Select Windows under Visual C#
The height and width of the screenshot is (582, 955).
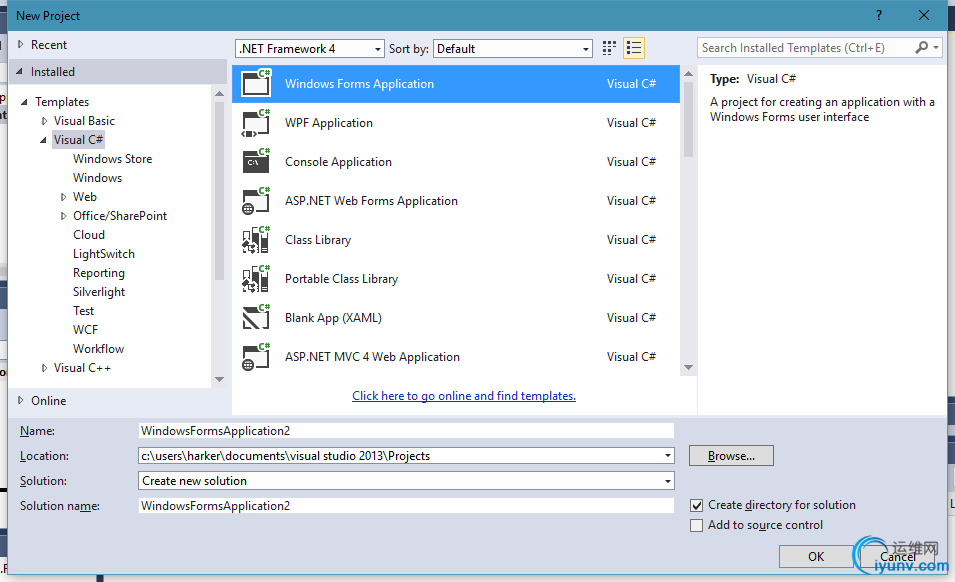(x=97, y=178)
